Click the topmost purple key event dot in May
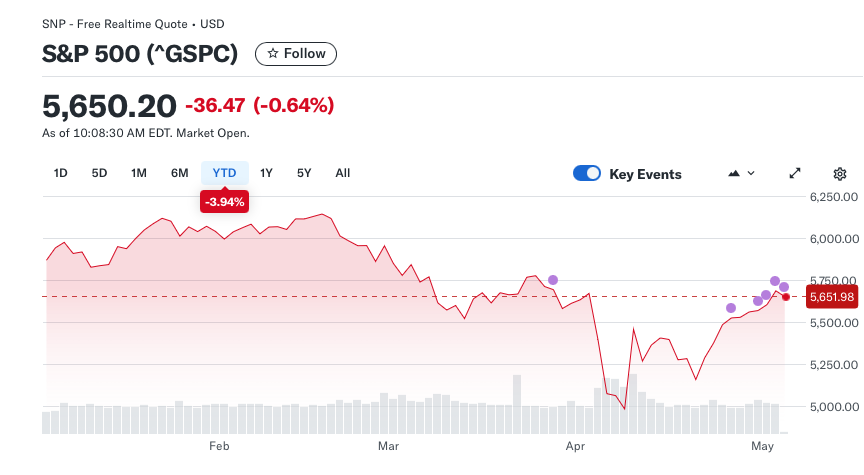This screenshot has width=864, height=475. click(775, 281)
